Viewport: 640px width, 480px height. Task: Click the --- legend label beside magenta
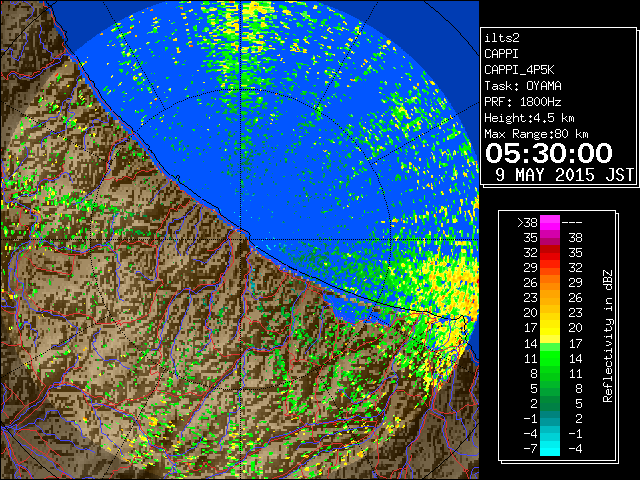click(572, 223)
